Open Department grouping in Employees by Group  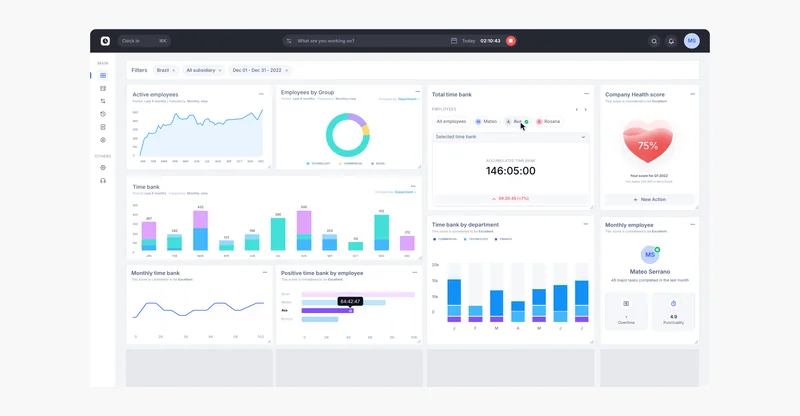[408, 99]
